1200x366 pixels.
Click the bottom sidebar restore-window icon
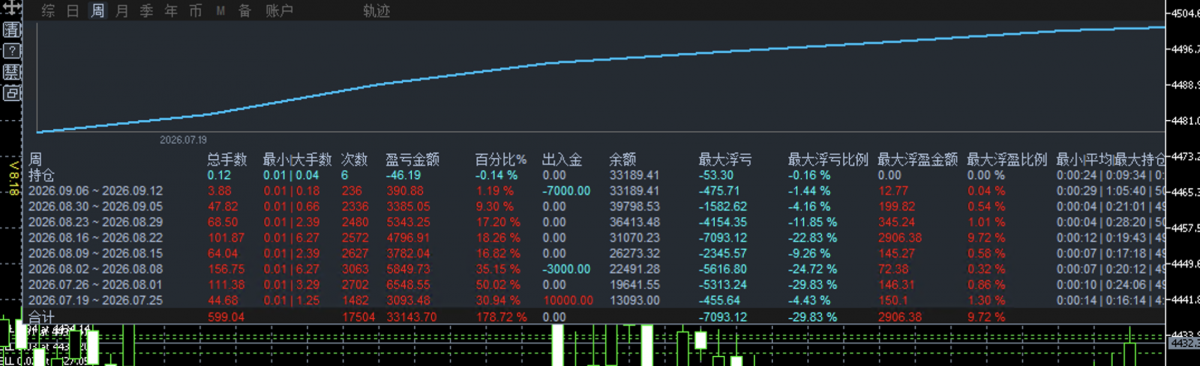[12, 93]
